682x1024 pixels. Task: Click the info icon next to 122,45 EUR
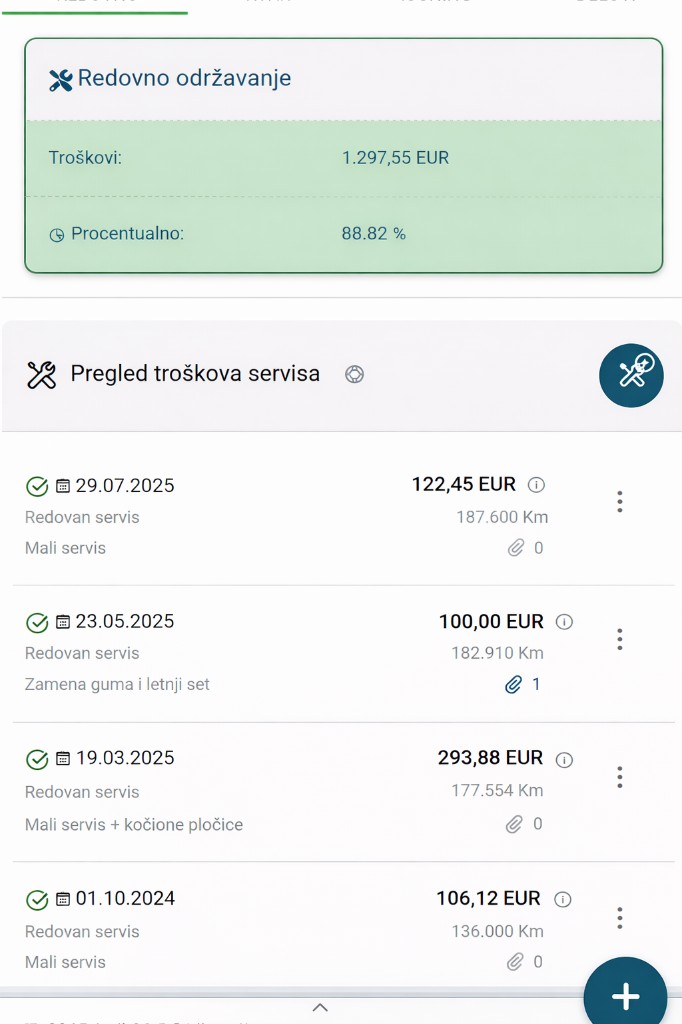pos(536,484)
